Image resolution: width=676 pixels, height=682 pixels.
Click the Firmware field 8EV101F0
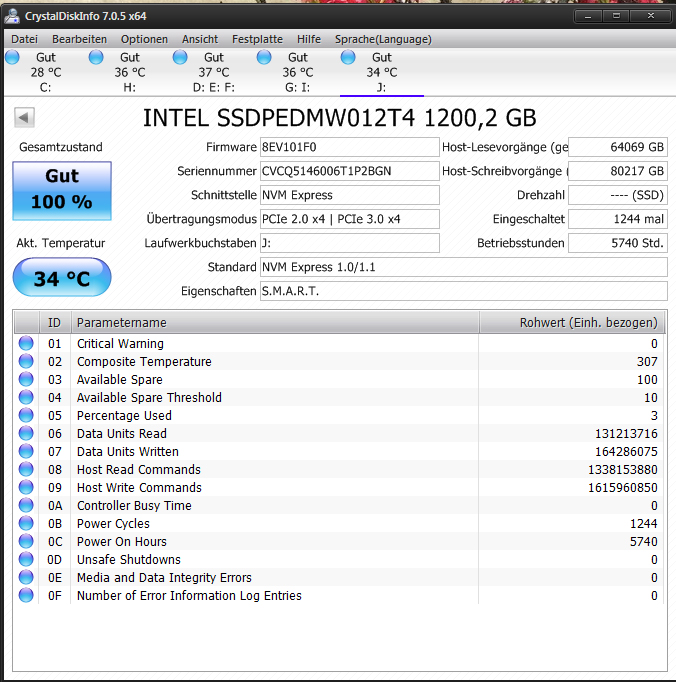click(350, 147)
